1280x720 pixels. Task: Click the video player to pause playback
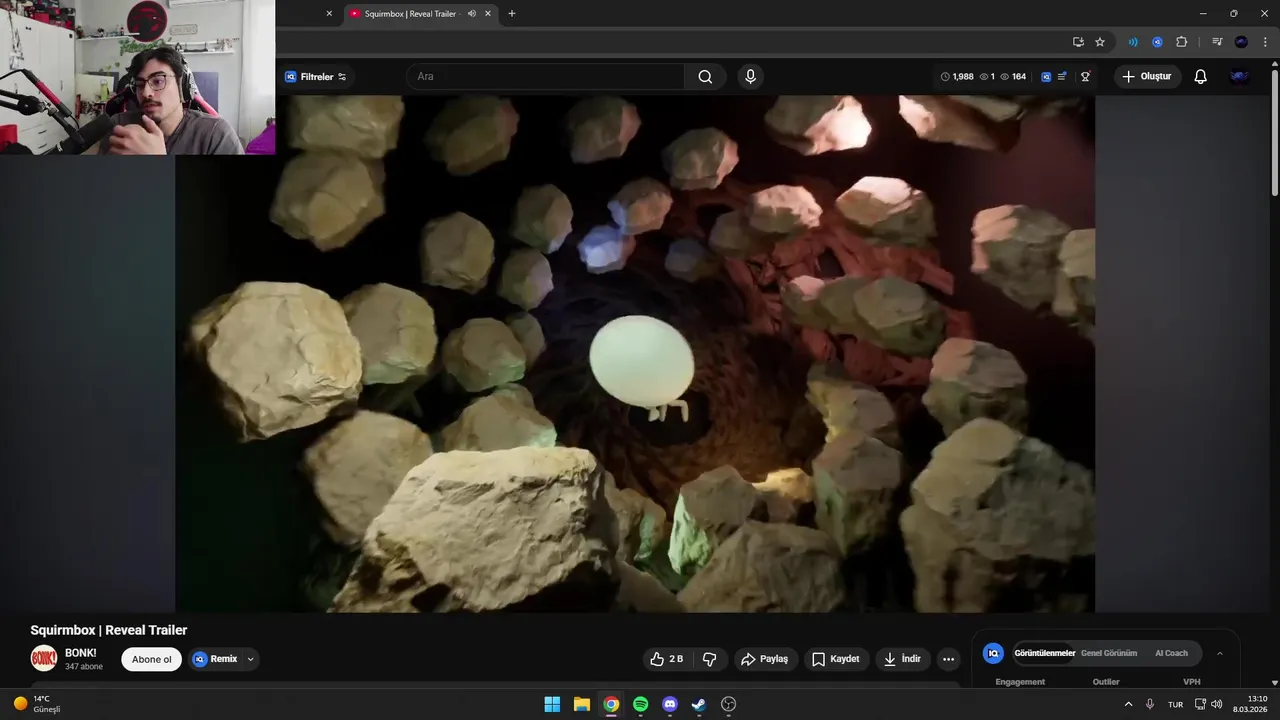(635, 354)
